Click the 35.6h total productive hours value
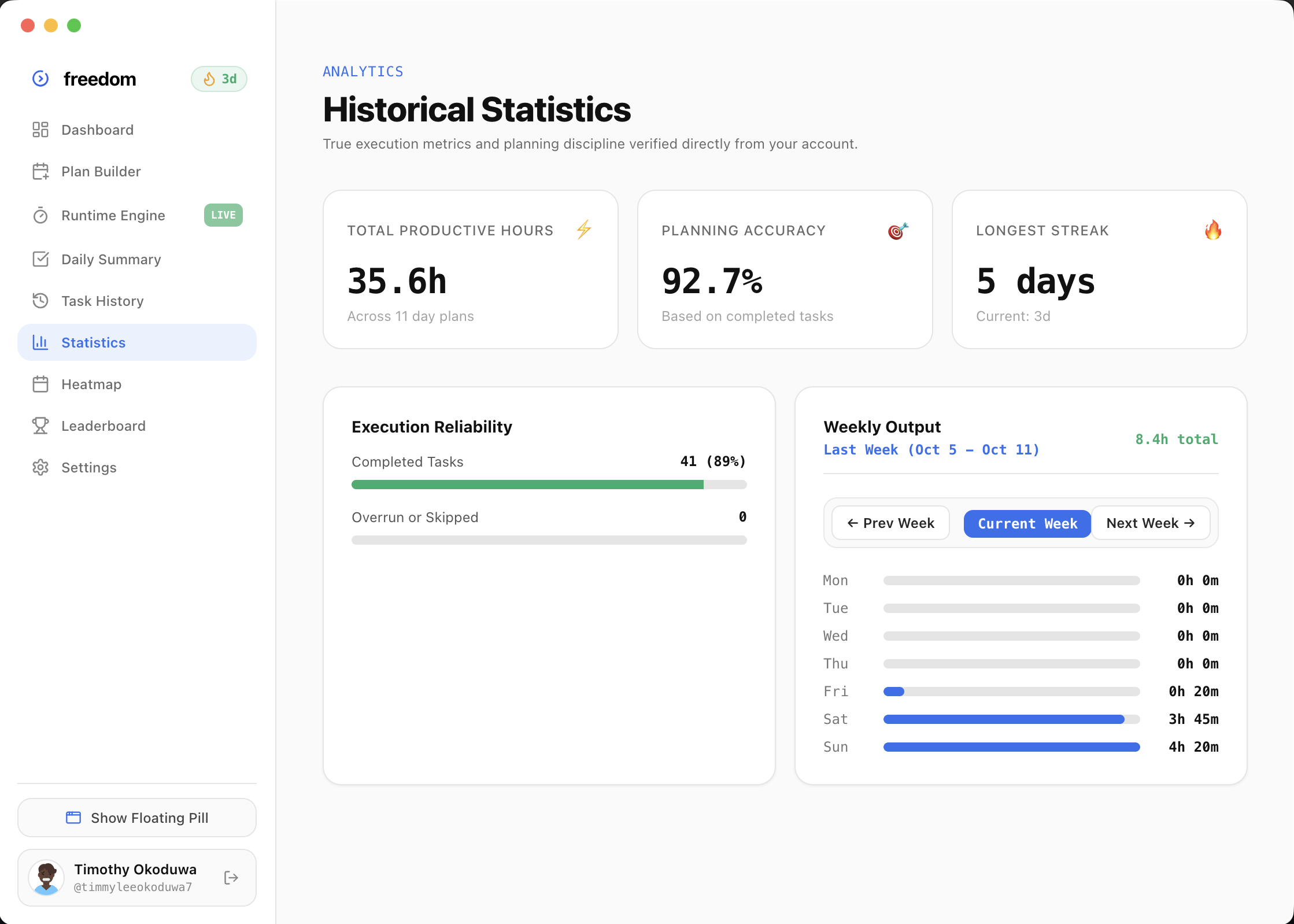This screenshot has height=924, width=1294. 397,282
